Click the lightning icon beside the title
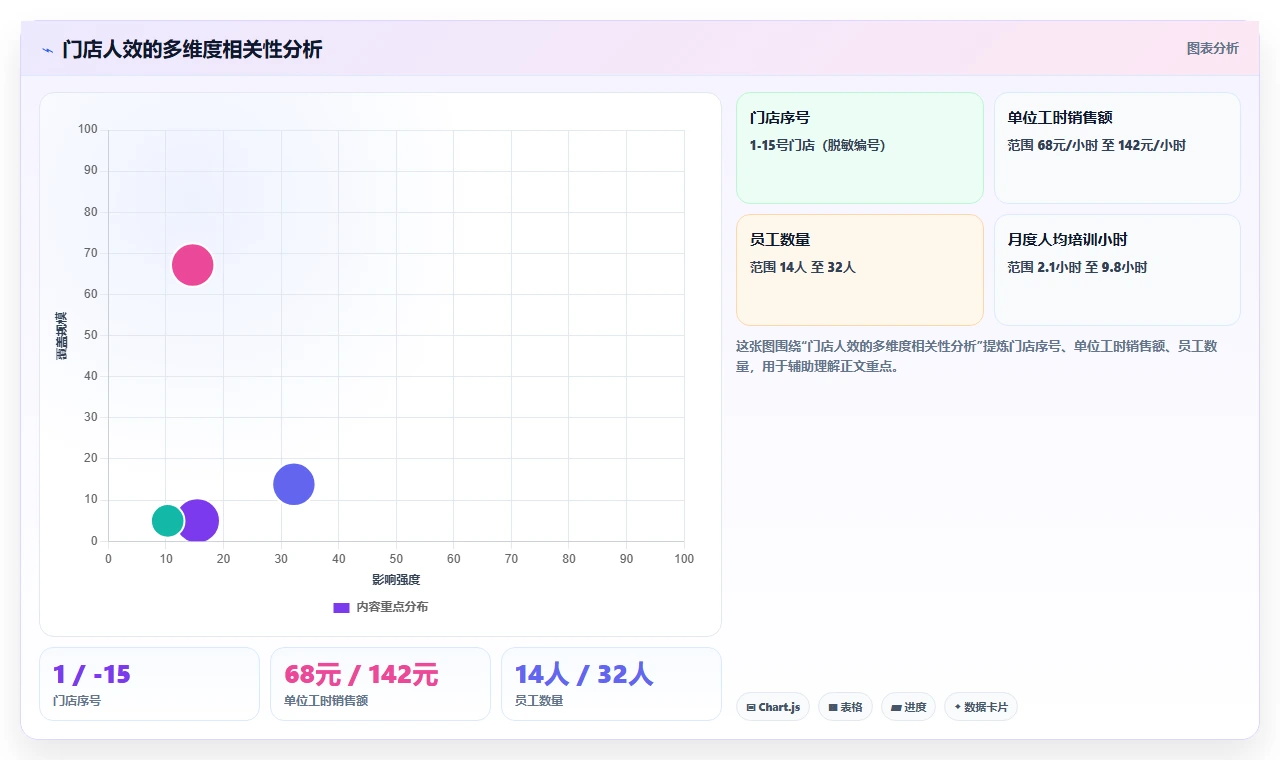The height and width of the screenshot is (760, 1280). click(x=47, y=50)
